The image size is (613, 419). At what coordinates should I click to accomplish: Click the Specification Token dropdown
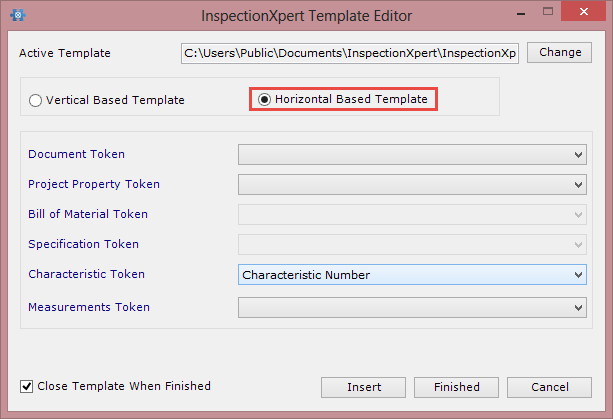coord(412,245)
